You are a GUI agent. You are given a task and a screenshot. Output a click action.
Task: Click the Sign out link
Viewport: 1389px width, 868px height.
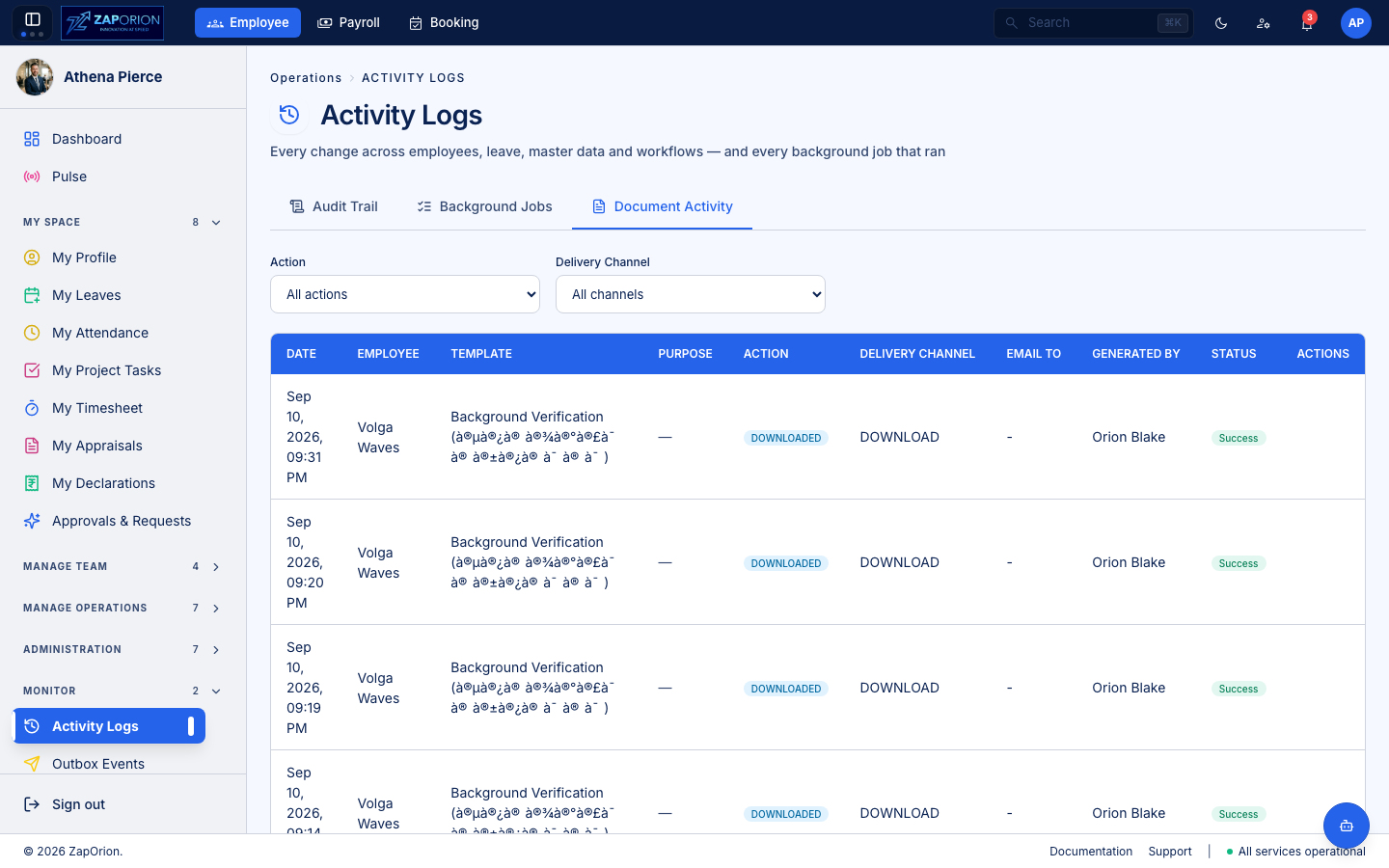65,804
